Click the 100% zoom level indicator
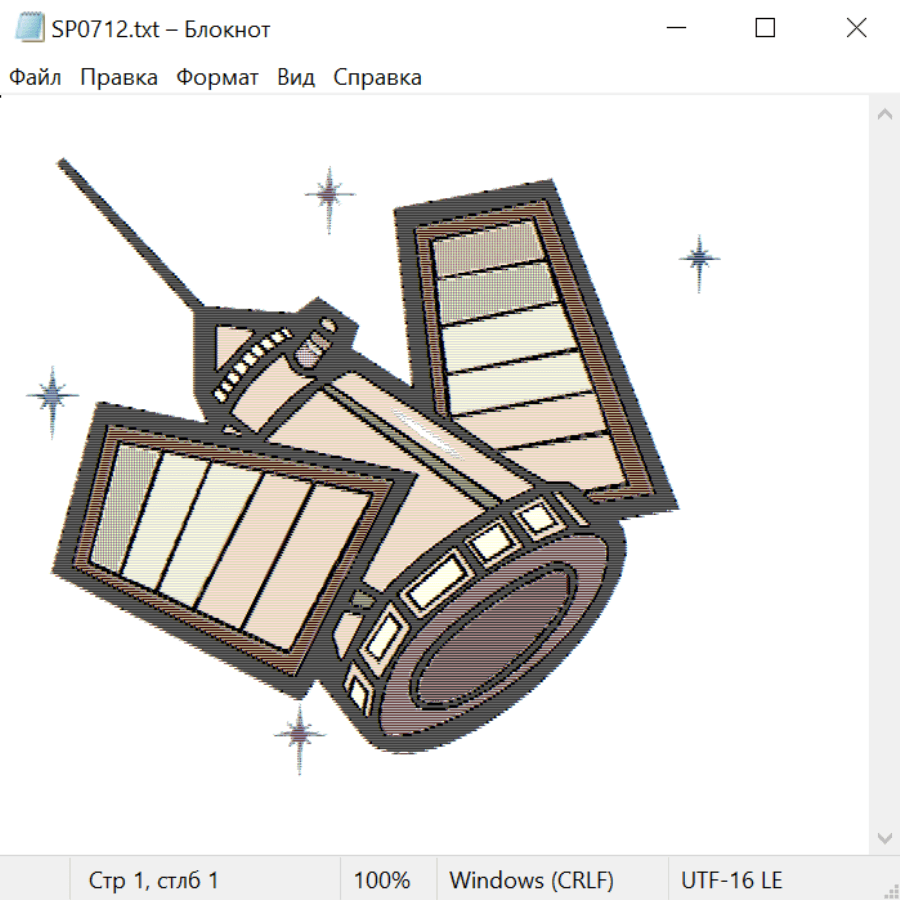This screenshot has width=900, height=900. 382,881
